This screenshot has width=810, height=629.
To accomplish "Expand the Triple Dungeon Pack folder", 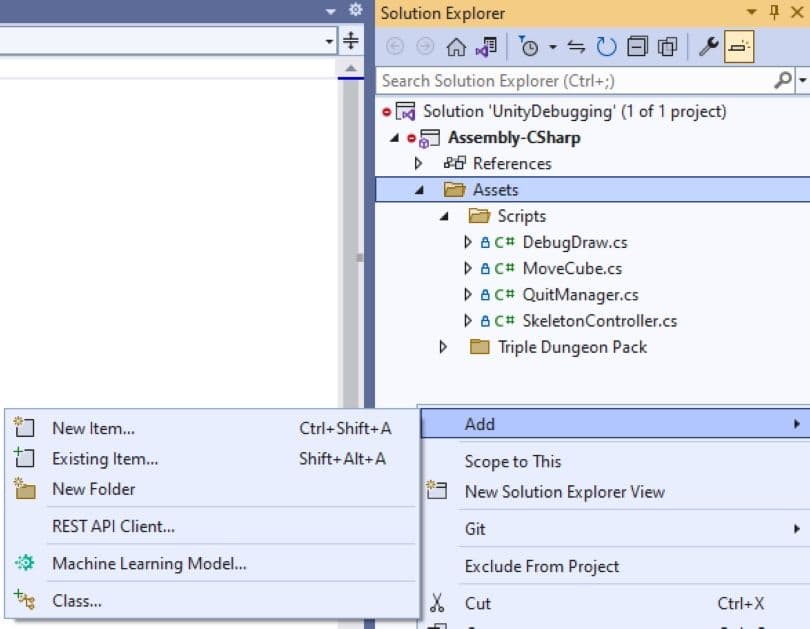I will point(444,347).
